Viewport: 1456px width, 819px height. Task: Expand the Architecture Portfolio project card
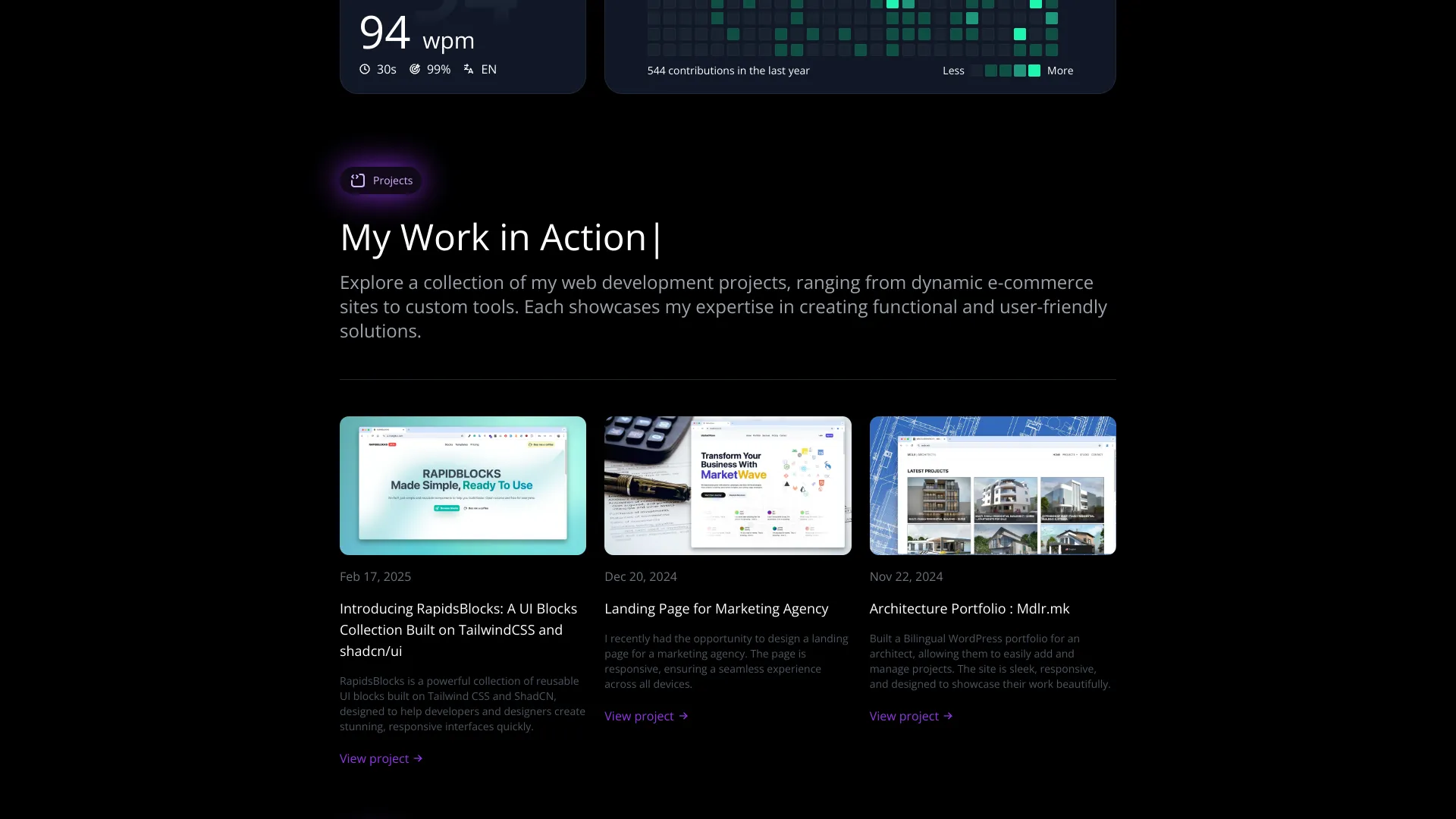point(910,716)
